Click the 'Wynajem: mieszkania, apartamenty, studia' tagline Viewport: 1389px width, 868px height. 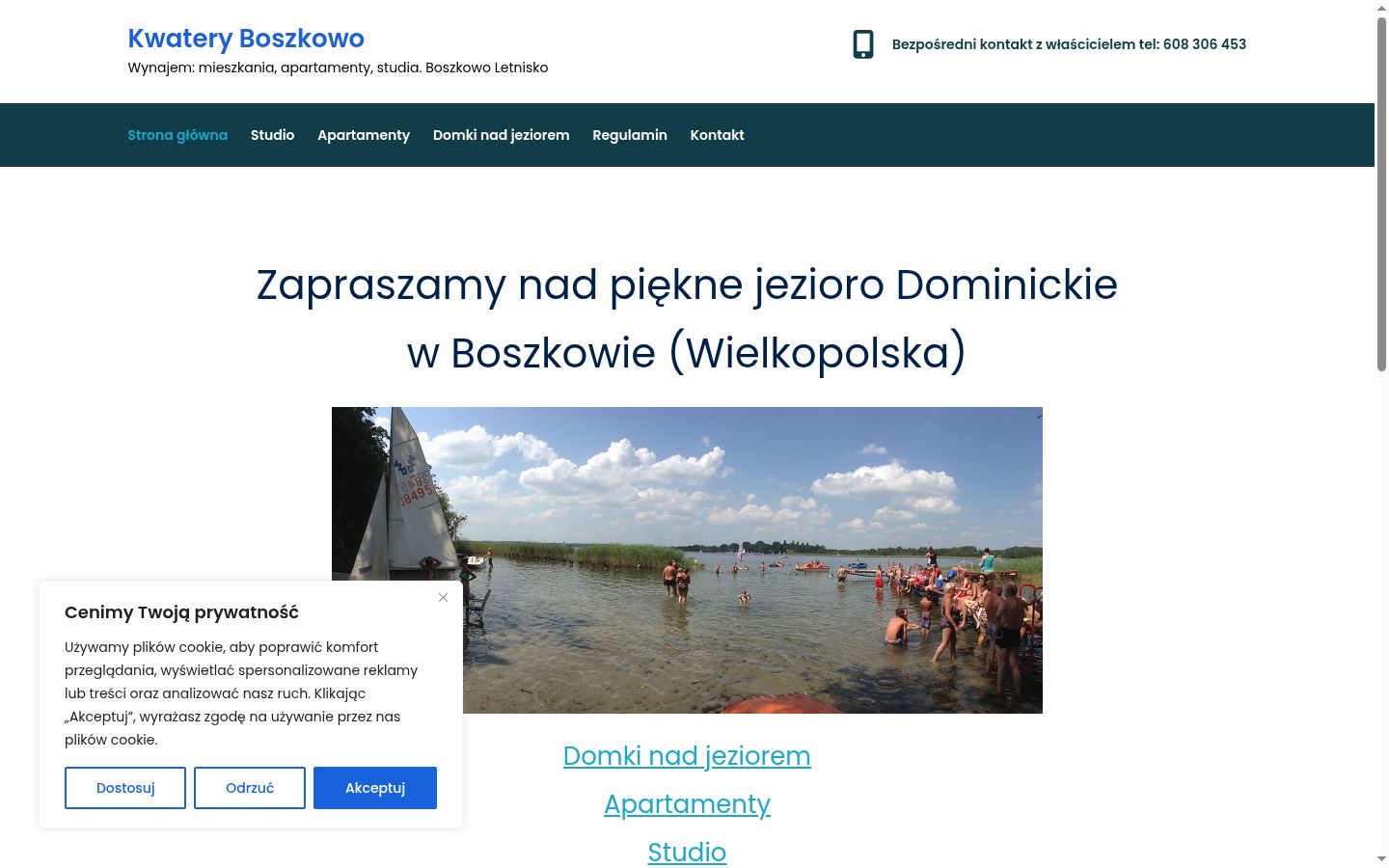[338, 68]
